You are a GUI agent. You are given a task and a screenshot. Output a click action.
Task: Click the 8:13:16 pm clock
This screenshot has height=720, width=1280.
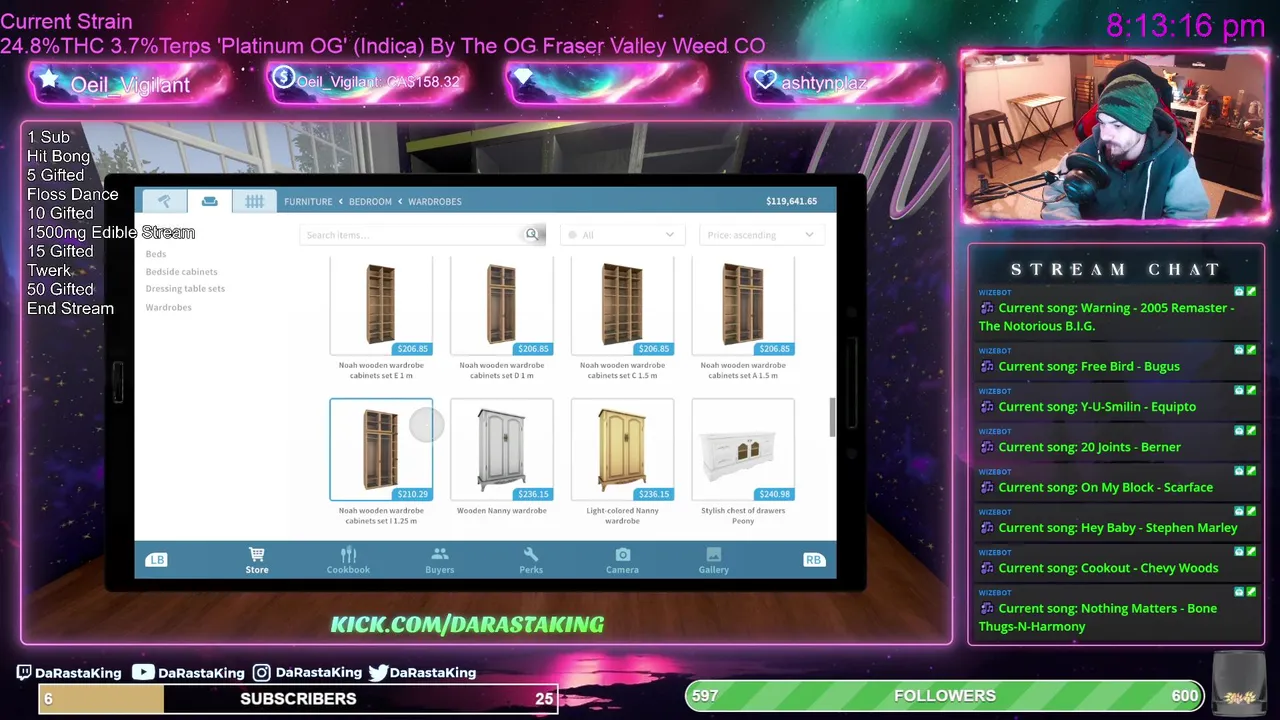[1186, 26]
